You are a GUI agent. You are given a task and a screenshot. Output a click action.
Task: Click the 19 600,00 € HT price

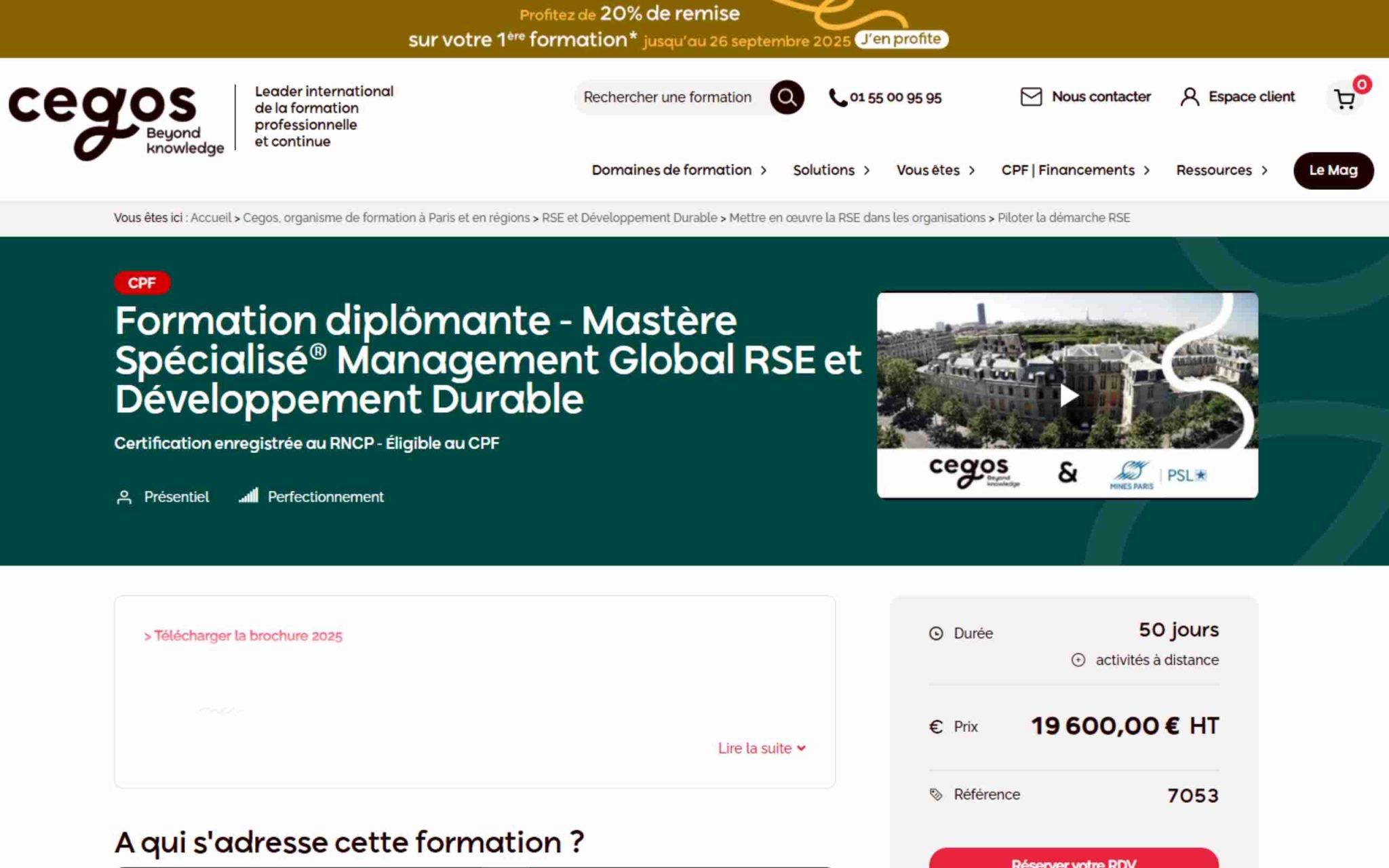tap(1125, 726)
